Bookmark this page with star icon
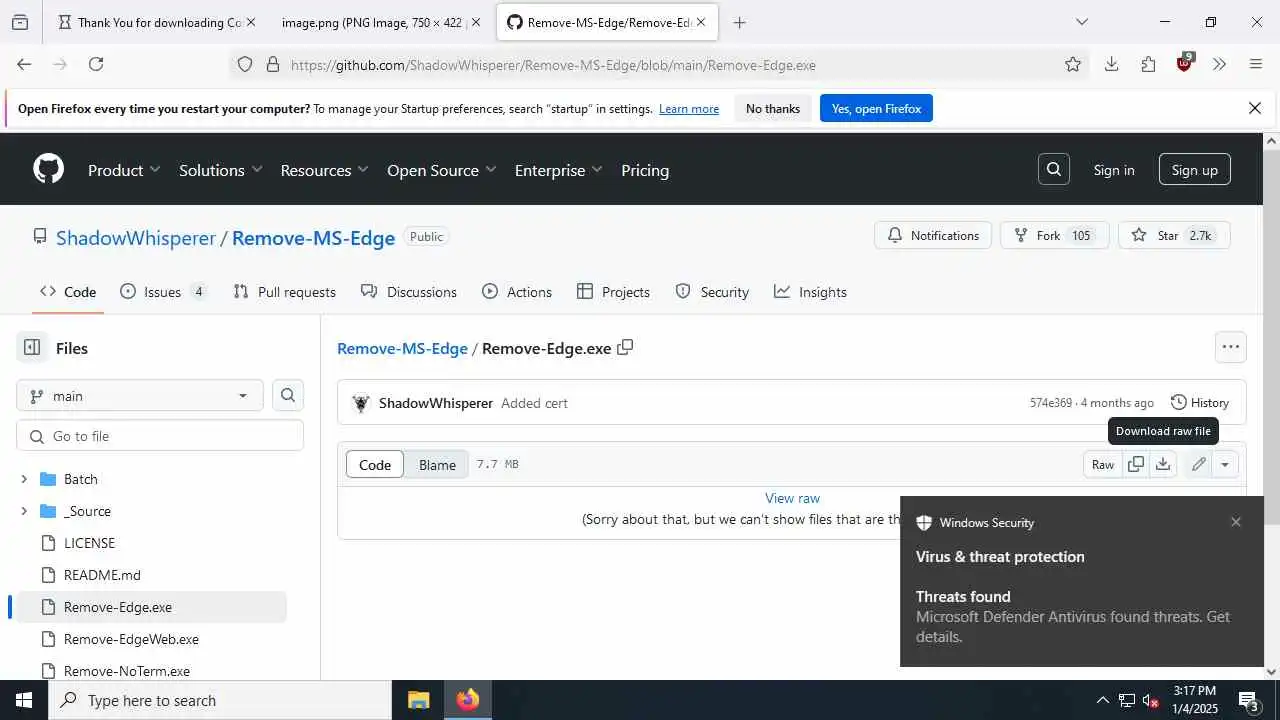This screenshot has height=720, width=1280. 1073,64
